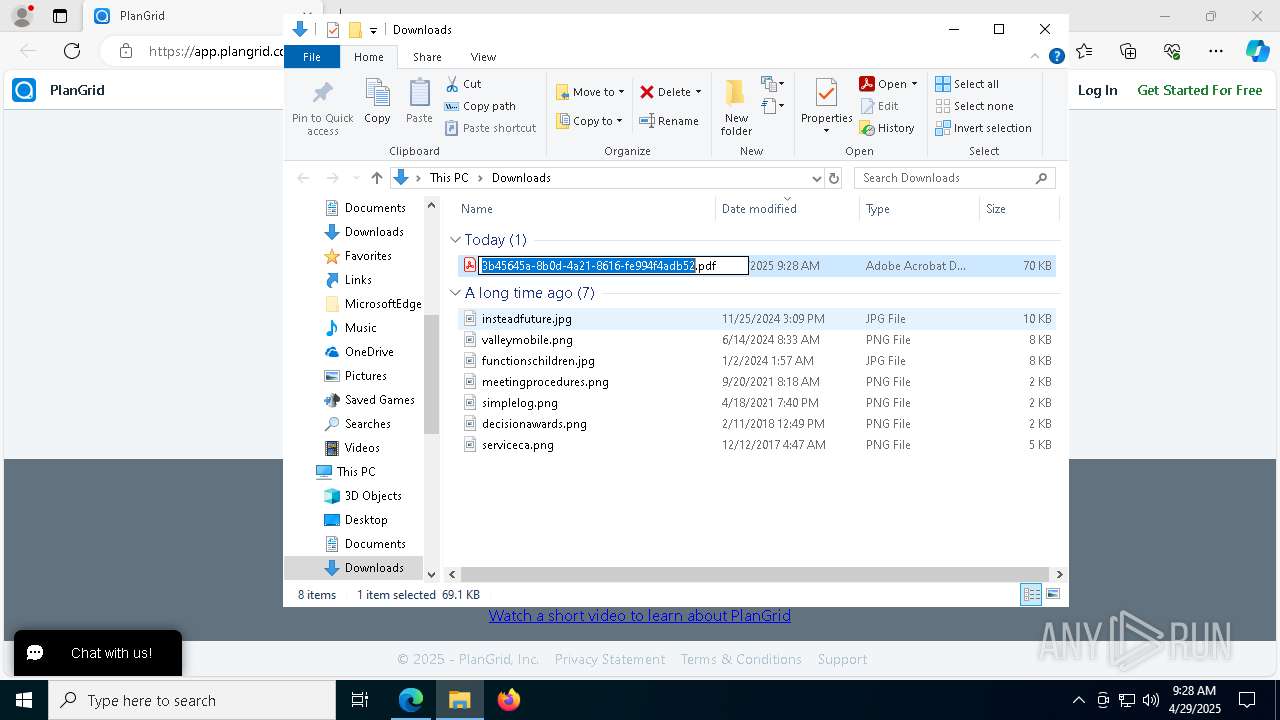
Task: Switch to details view icon in status bar
Action: pyautogui.click(x=1031, y=595)
